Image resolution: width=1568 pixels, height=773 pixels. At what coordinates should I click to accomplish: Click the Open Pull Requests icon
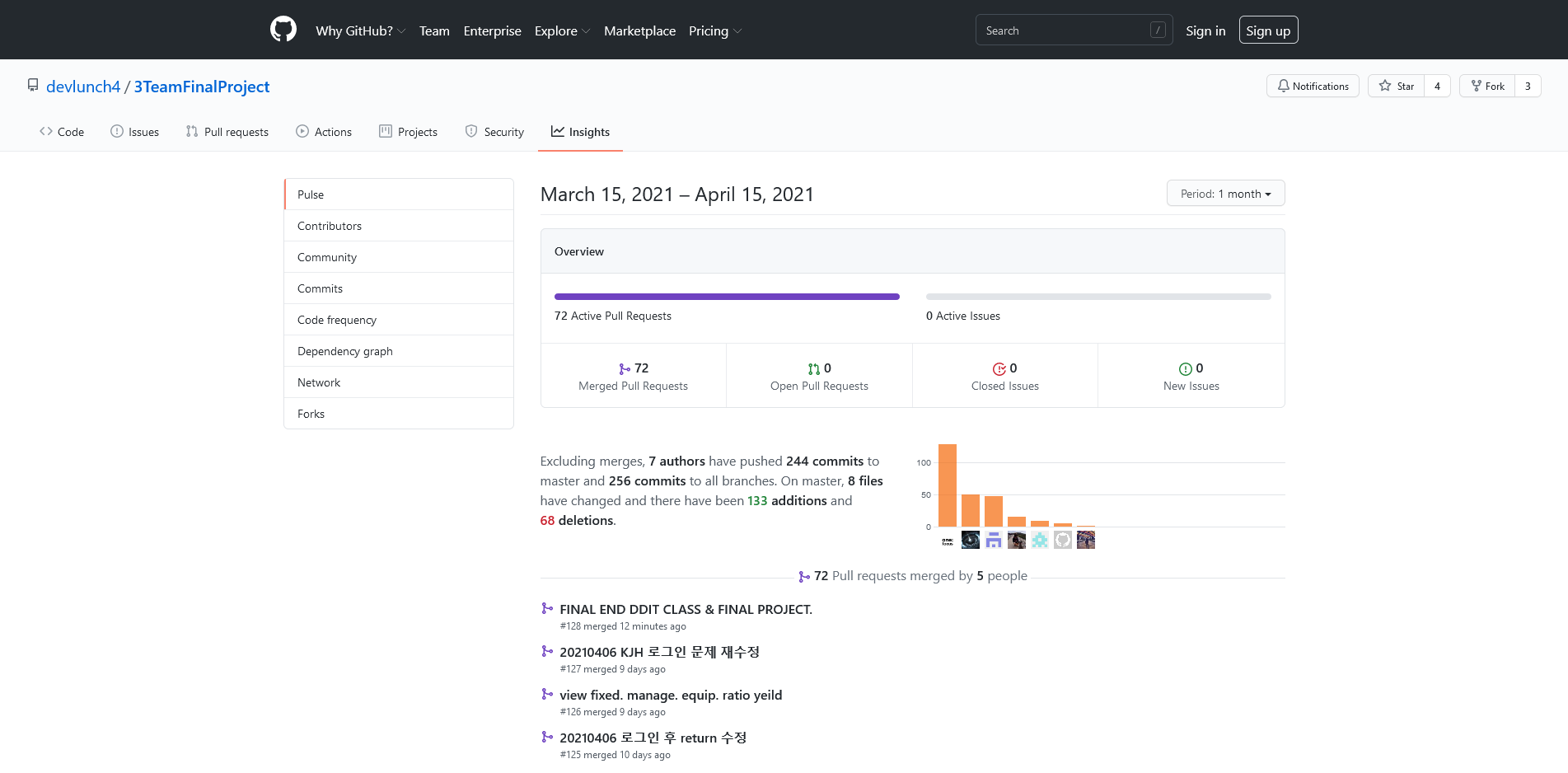tap(813, 369)
